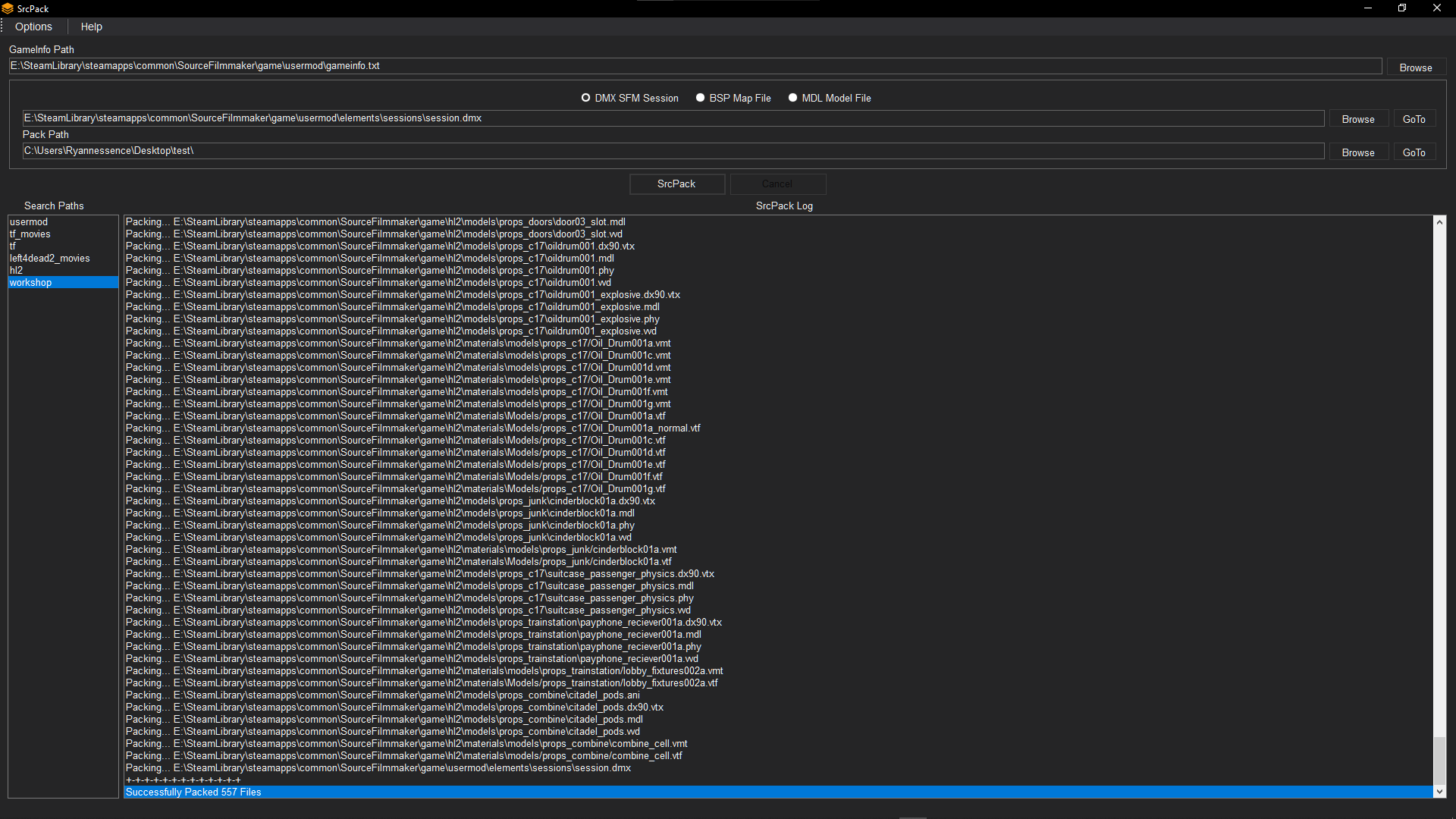The width and height of the screenshot is (1456, 819).
Task: Open the Options menu
Action: pyautogui.click(x=33, y=27)
